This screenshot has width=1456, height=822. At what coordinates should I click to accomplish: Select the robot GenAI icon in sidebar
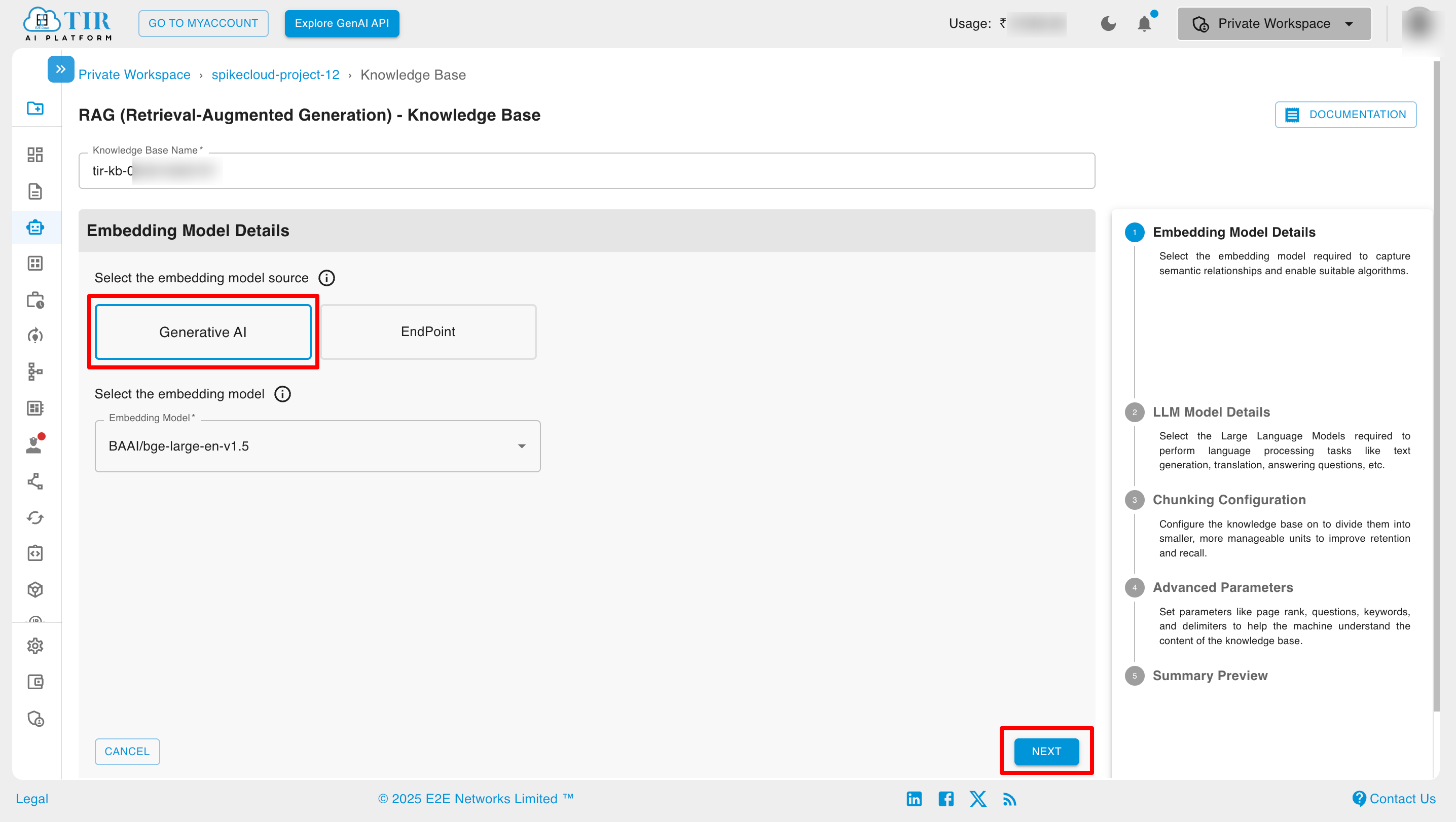point(35,227)
